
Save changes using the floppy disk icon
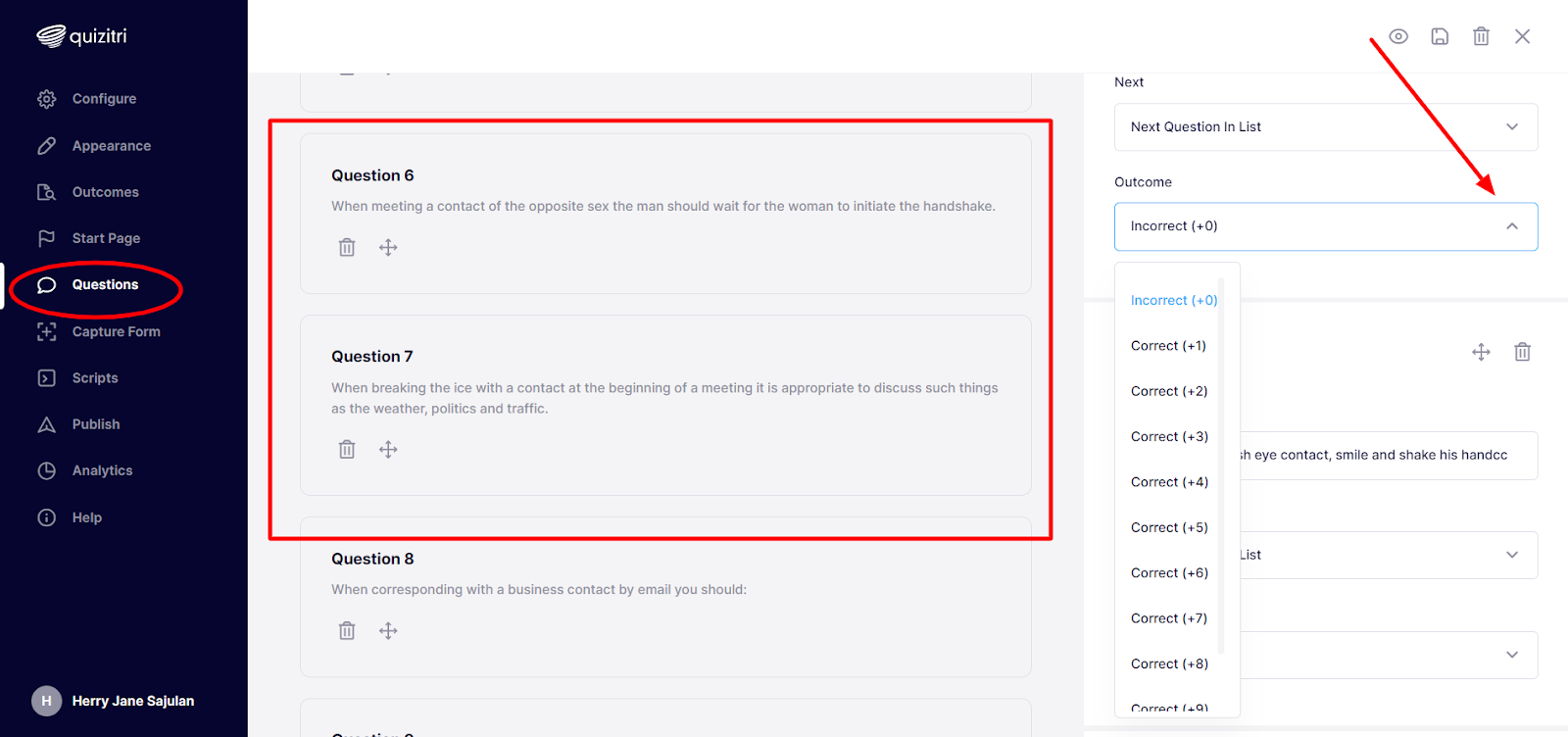tap(1440, 36)
